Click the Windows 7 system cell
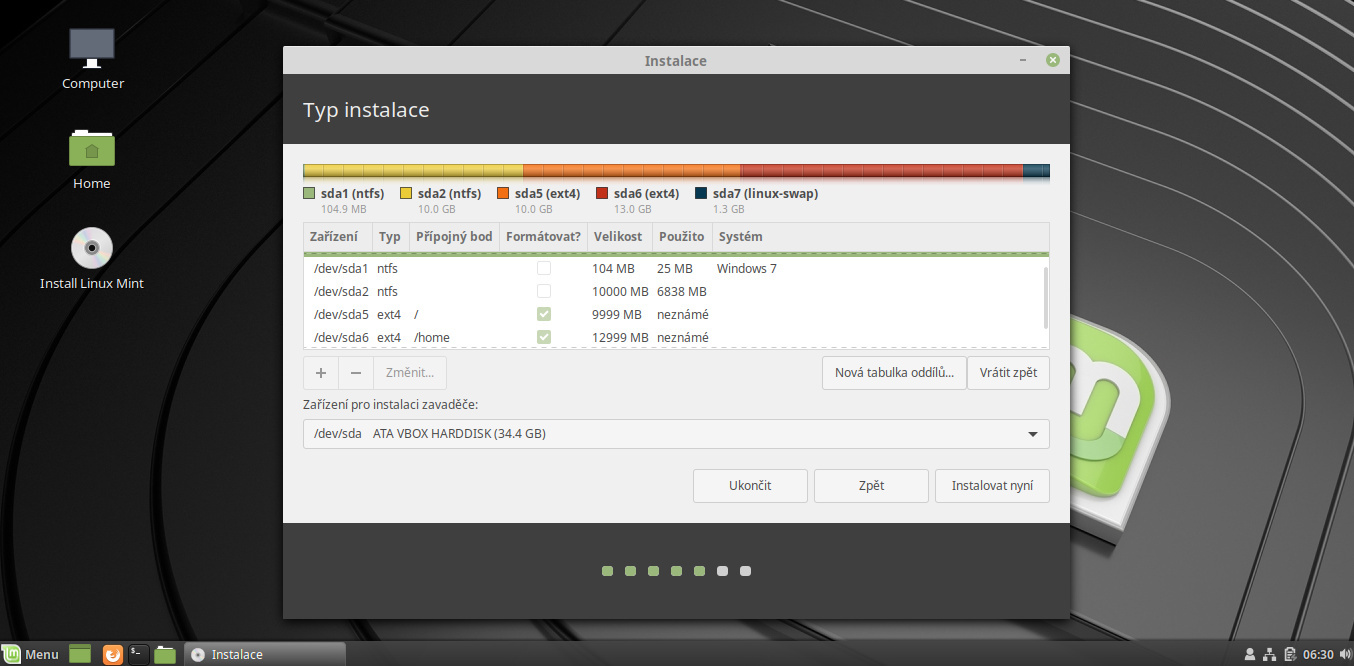 [746, 268]
